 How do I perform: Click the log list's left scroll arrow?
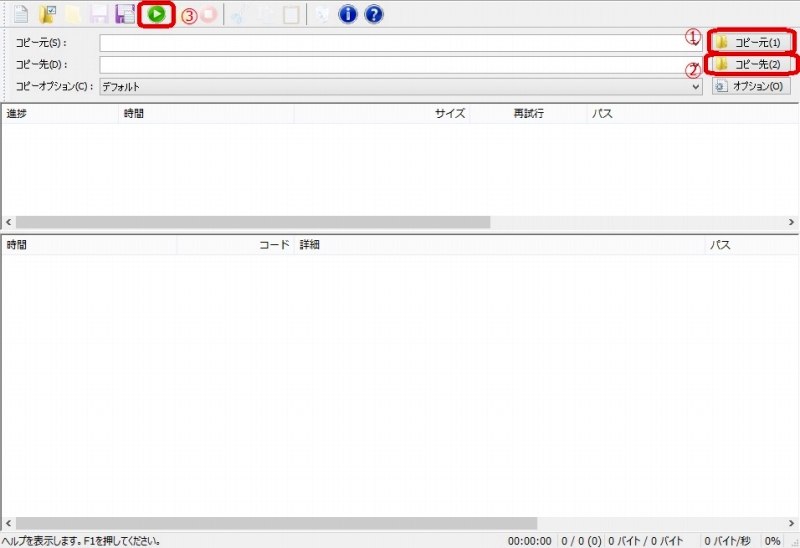pyautogui.click(x=8, y=523)
